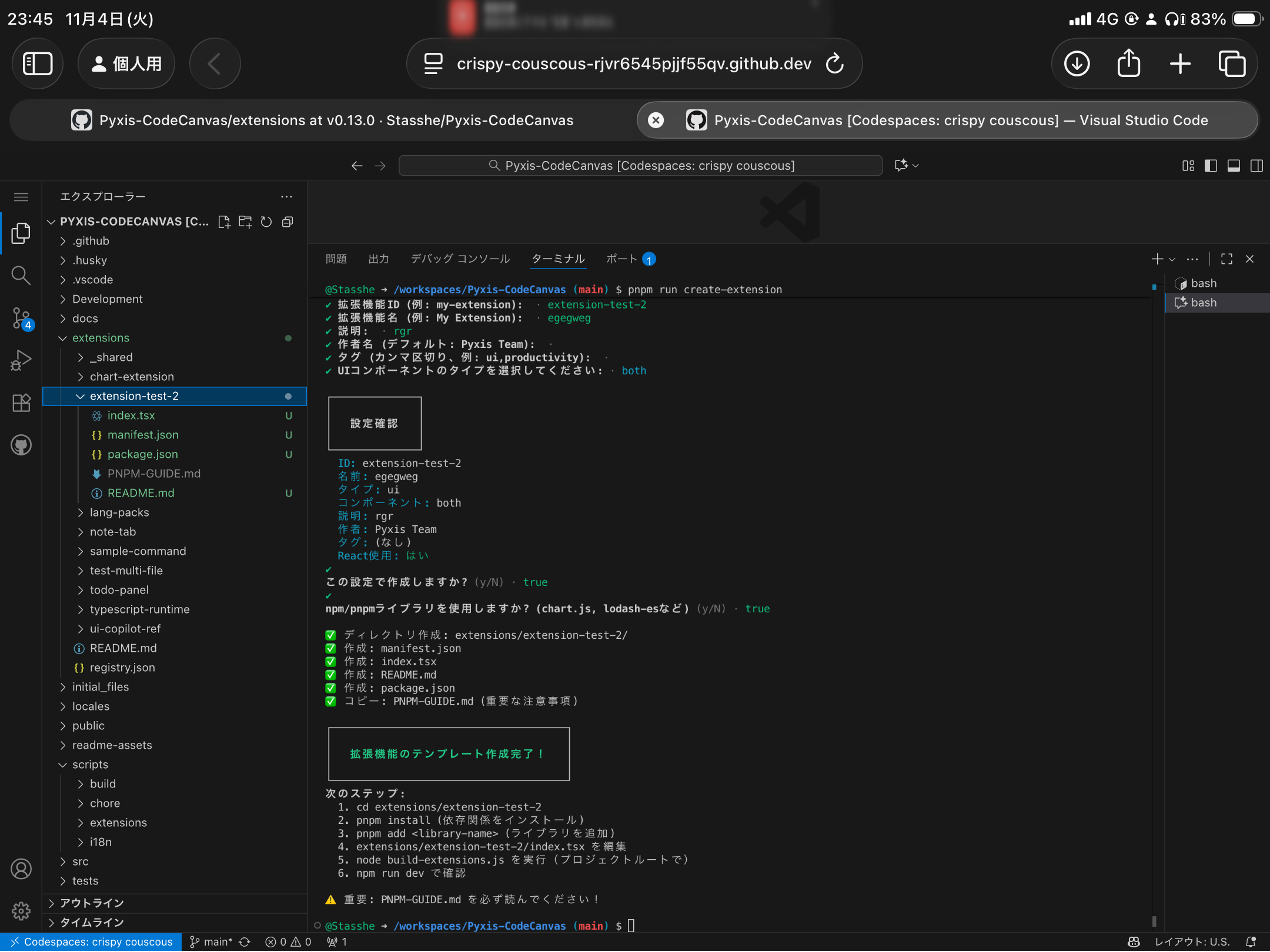
Task: Open the Extensions view in the activity bar
Action: coord(21,402)
